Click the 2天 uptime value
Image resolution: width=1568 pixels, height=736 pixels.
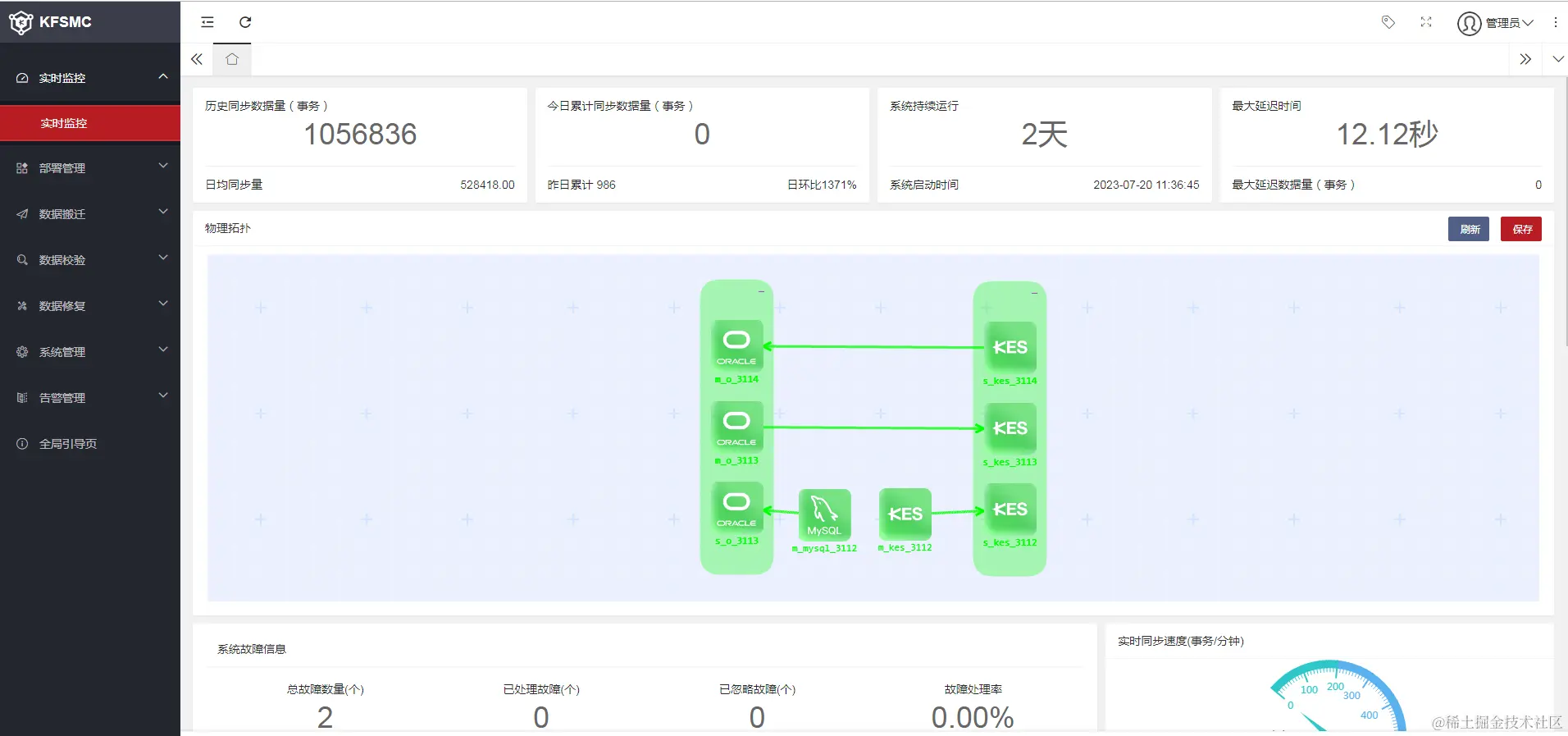1044,134
